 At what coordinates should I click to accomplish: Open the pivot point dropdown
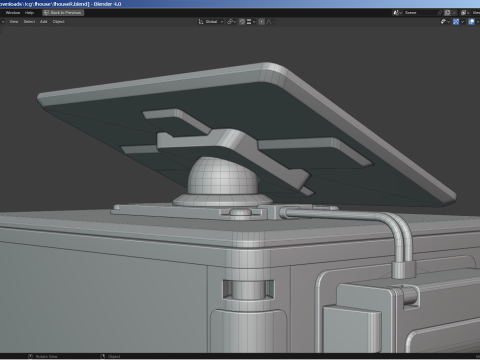[x=231, y=22]
